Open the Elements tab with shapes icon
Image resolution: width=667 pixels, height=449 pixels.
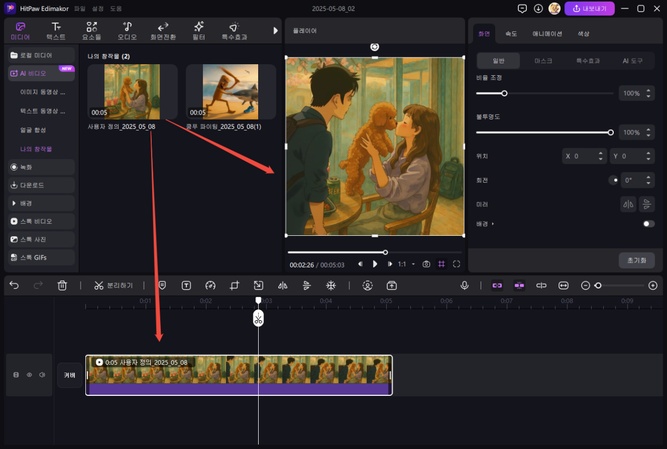click(x=91, y=31)
